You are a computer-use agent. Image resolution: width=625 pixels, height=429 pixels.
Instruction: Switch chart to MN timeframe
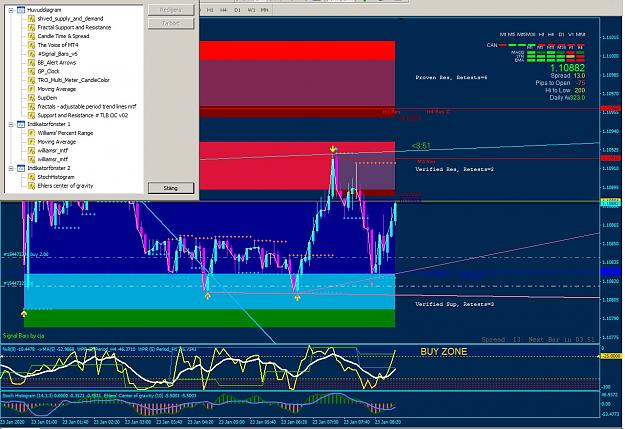(264, 10)
